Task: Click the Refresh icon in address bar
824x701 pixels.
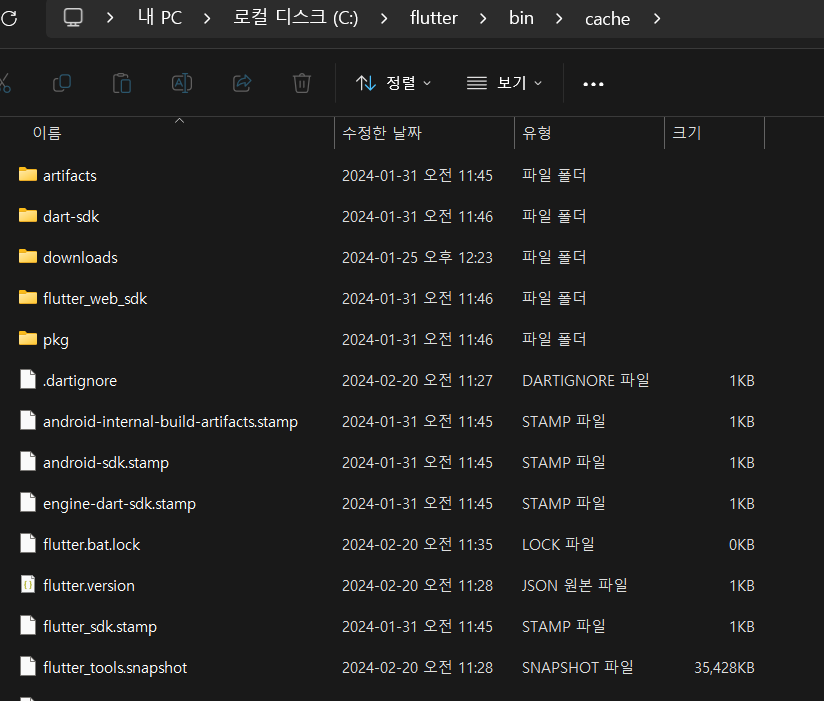Action: coord(9,18)
